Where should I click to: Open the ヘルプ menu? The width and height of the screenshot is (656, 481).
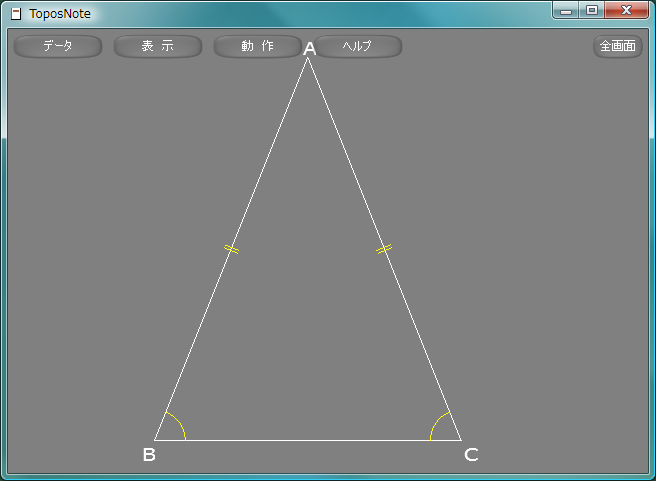(x=358, y=46)
